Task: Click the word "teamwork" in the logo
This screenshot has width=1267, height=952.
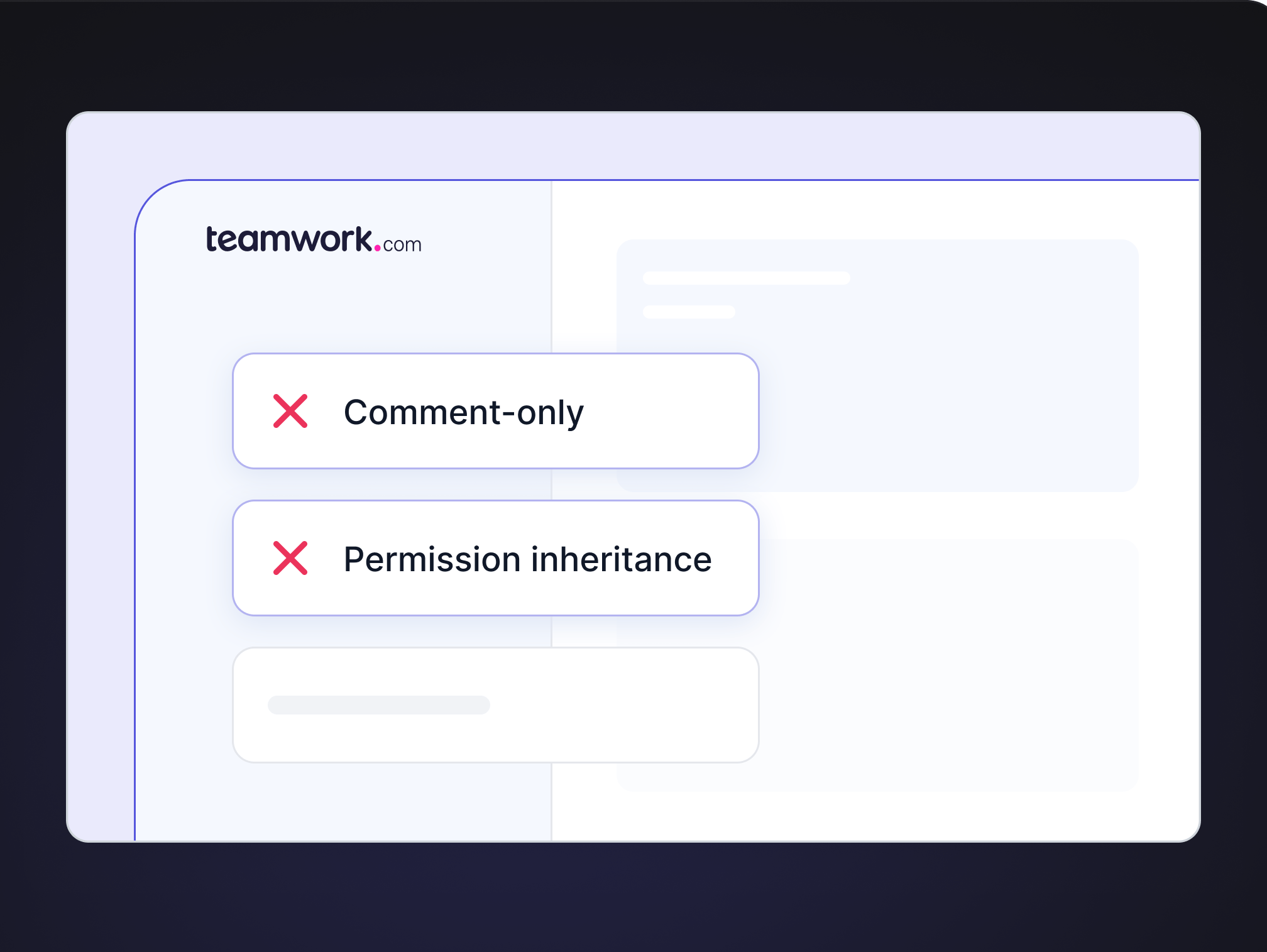Action: click(289, 239)
